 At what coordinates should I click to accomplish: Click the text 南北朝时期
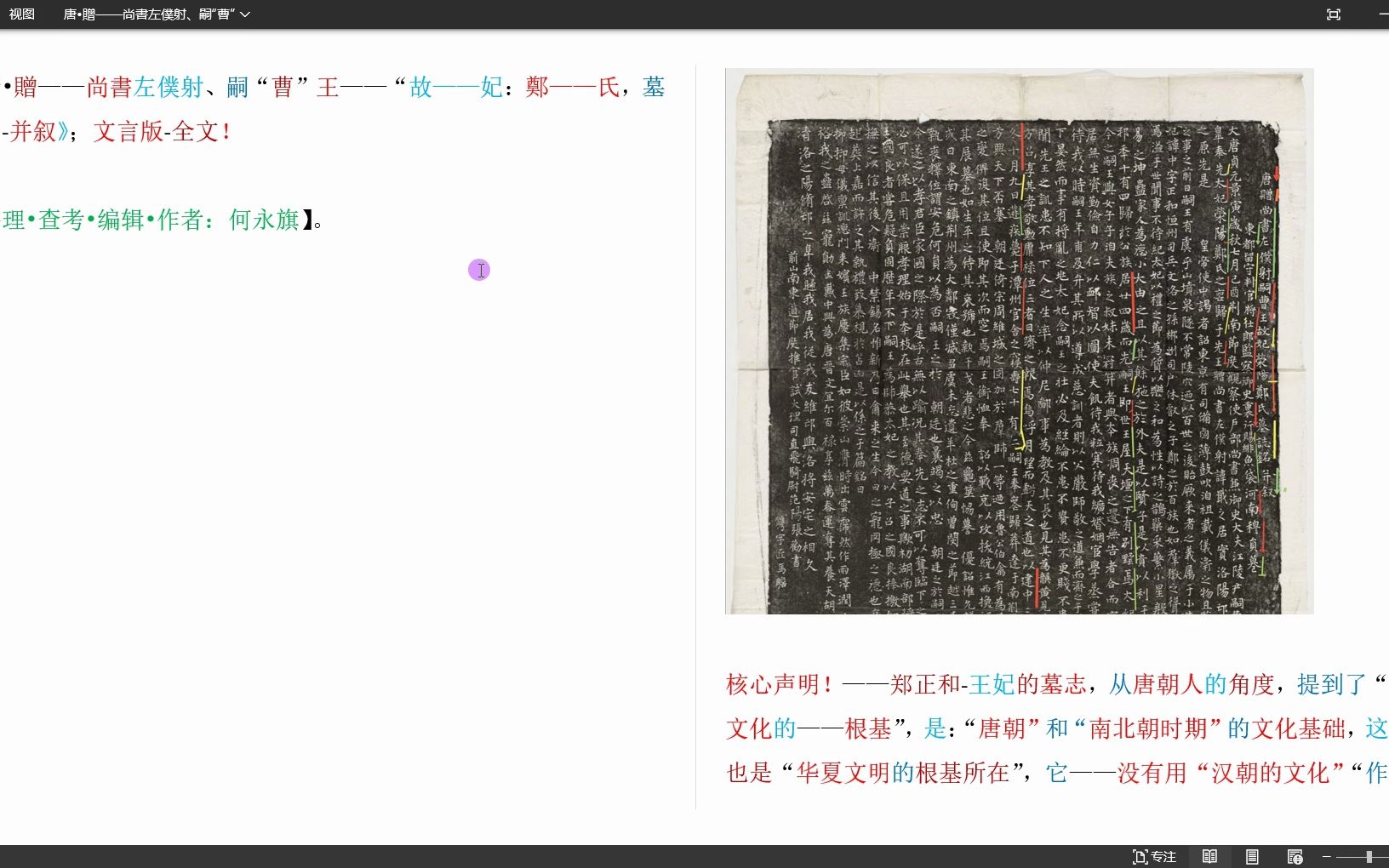pos(1148,728)
